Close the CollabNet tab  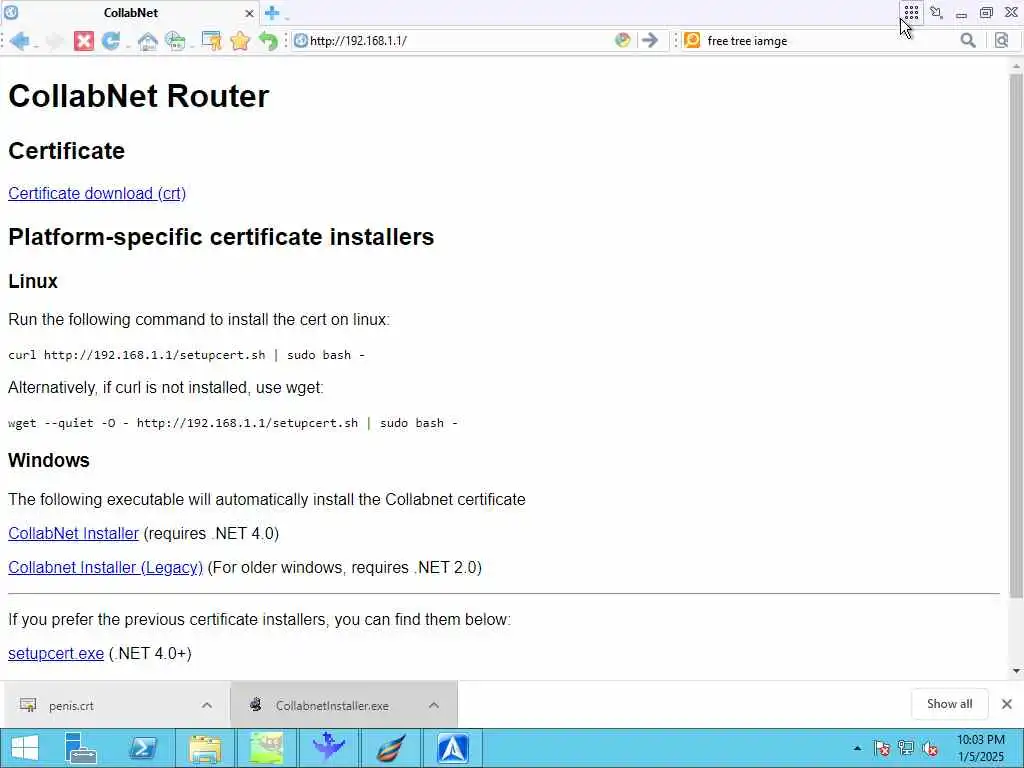[249, 13]
